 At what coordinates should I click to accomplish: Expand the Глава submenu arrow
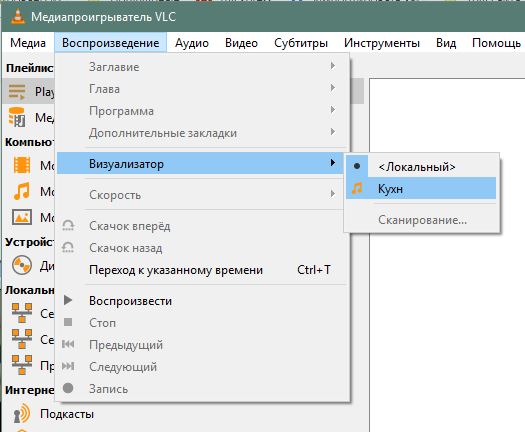tap(332, 88)
